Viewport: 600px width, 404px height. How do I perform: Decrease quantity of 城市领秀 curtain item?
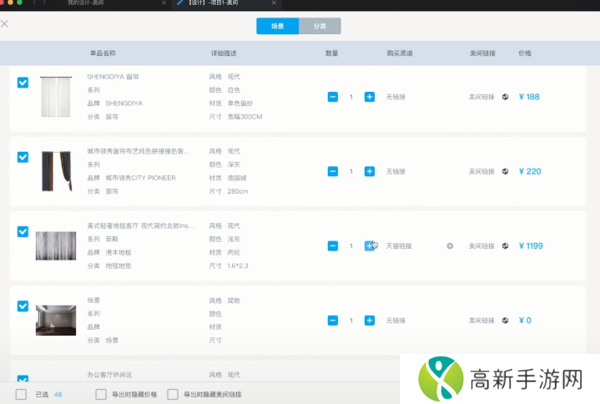click(333, 171)
